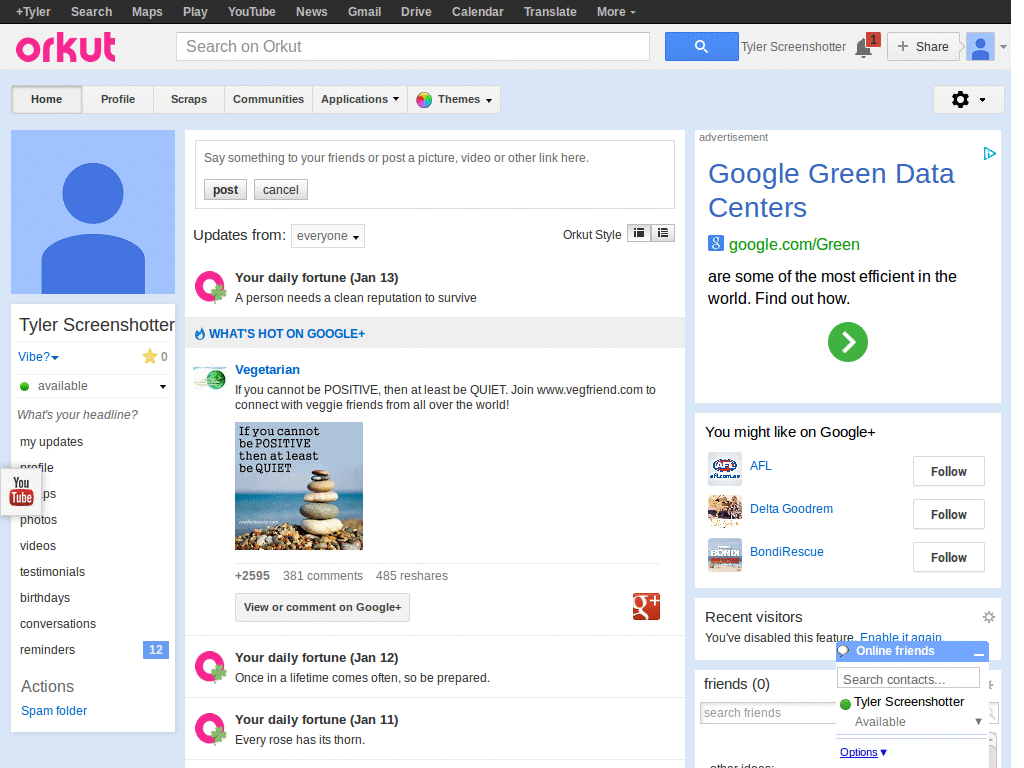Click the flame icon beside What's Hot
The image size is (1024, 768).
(x=200, y=334)
